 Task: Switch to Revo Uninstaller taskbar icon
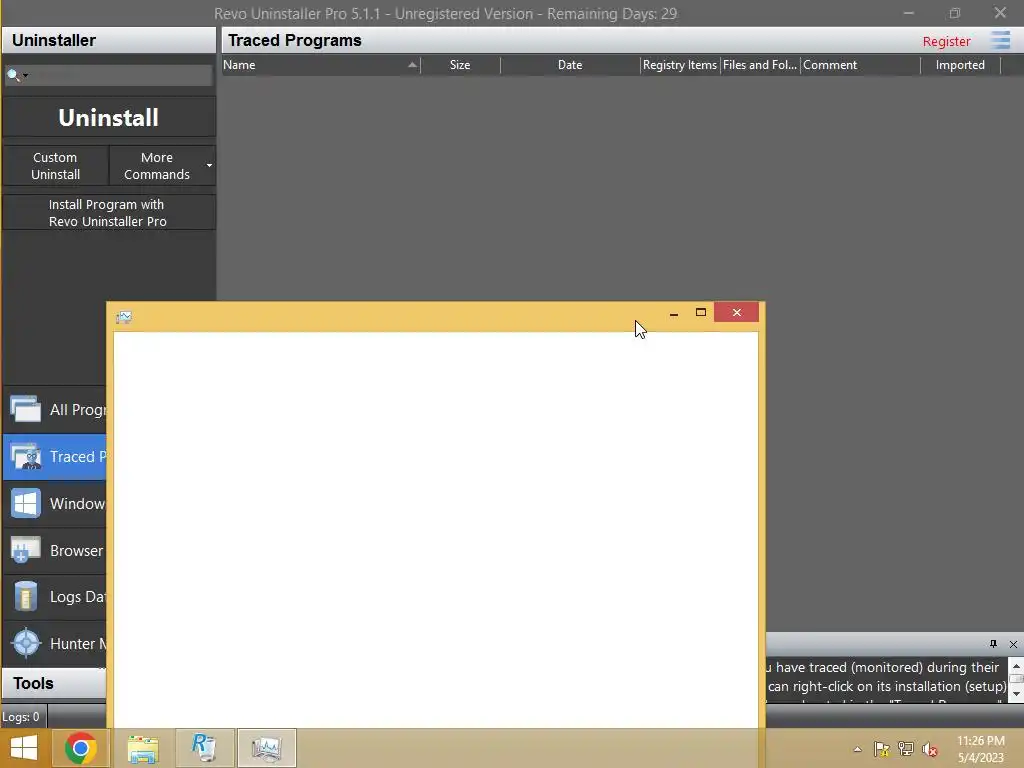coord(204,748)
